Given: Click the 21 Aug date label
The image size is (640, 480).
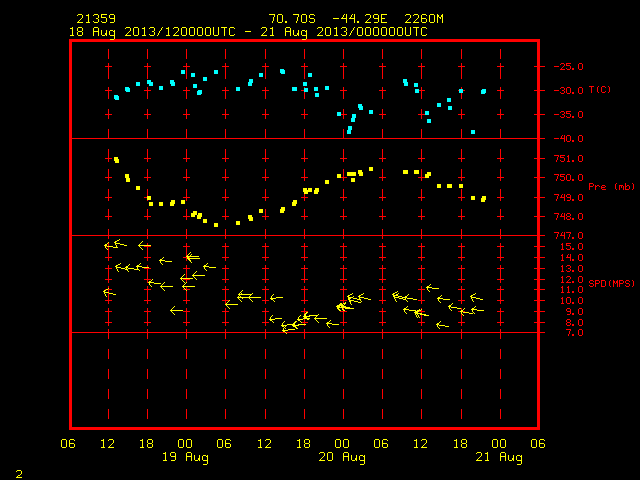Looking at the screenshot, I should [x=499, y=457].
